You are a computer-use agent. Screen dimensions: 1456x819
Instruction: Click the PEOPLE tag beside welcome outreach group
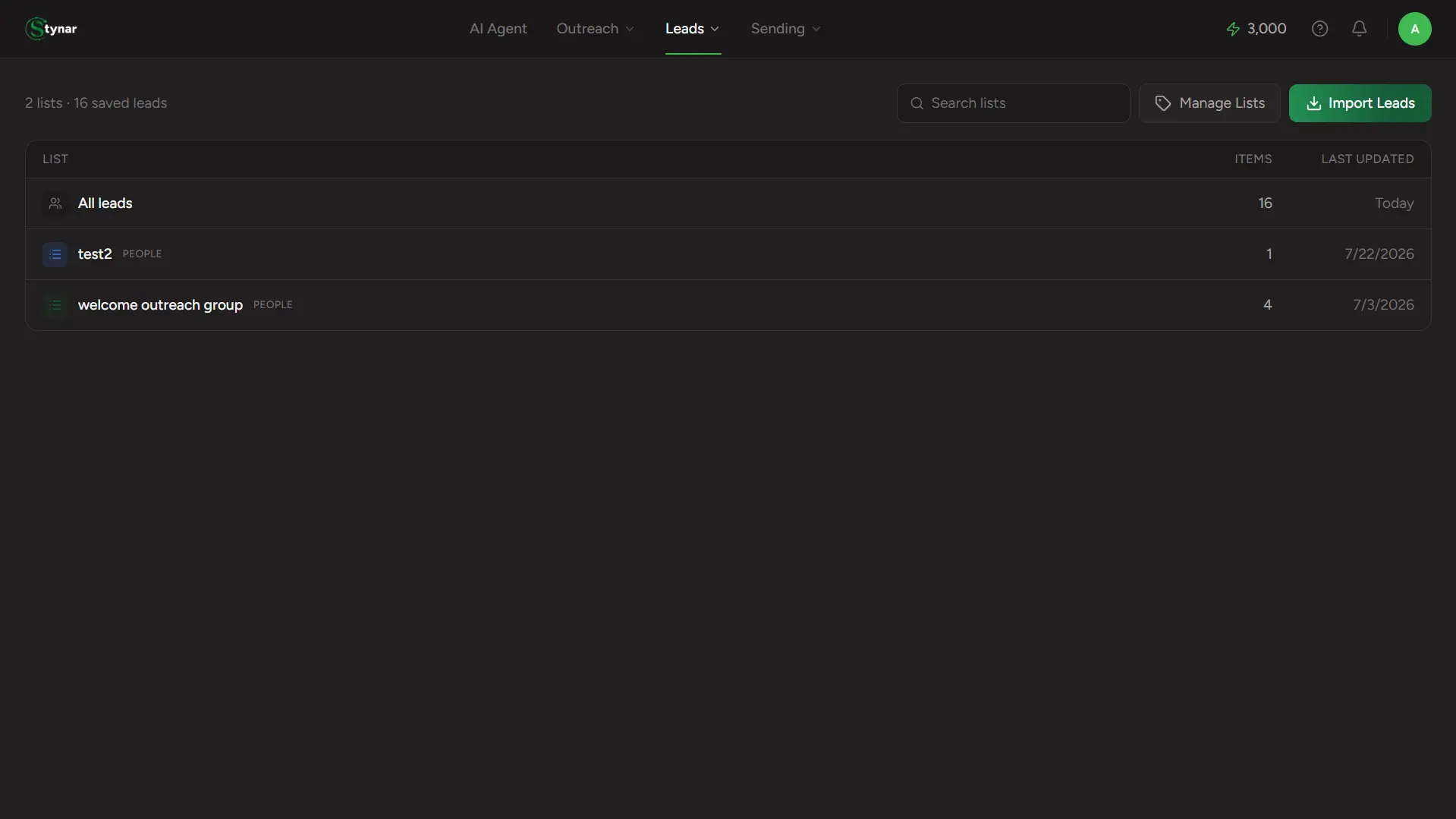click(x=272, y=305)
